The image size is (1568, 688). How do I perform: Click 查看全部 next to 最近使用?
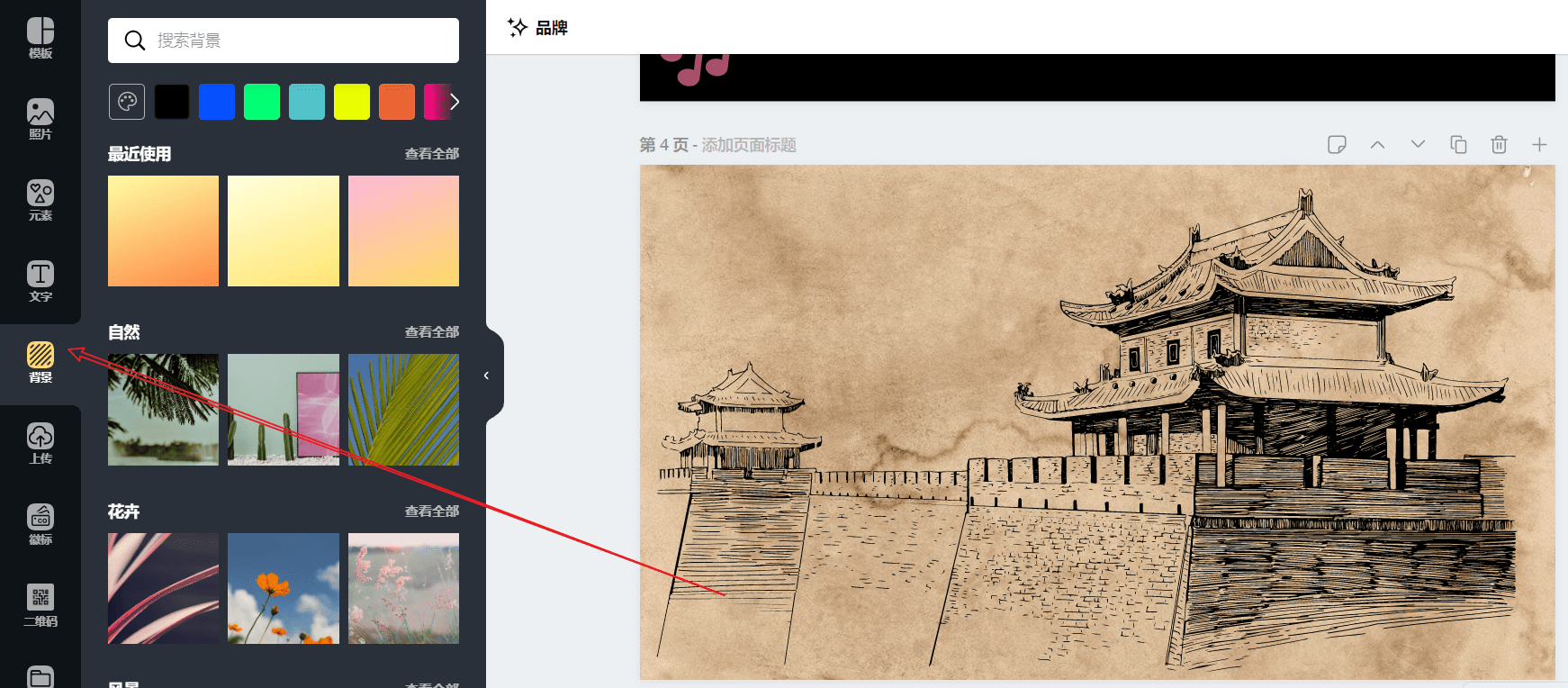coord(431,154)
